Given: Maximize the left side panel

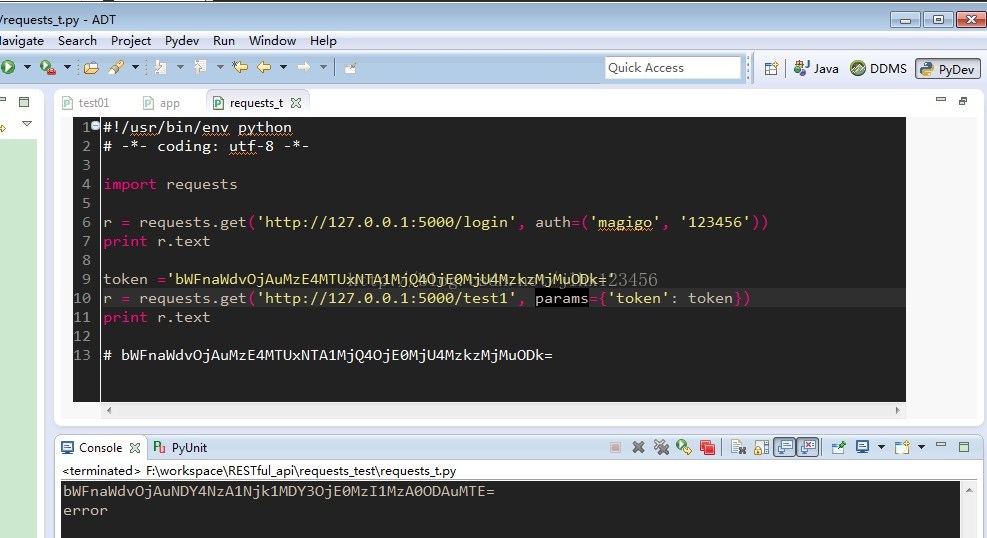Looking at the screenshot, I should pyautogui.click(x=24, y=102).
